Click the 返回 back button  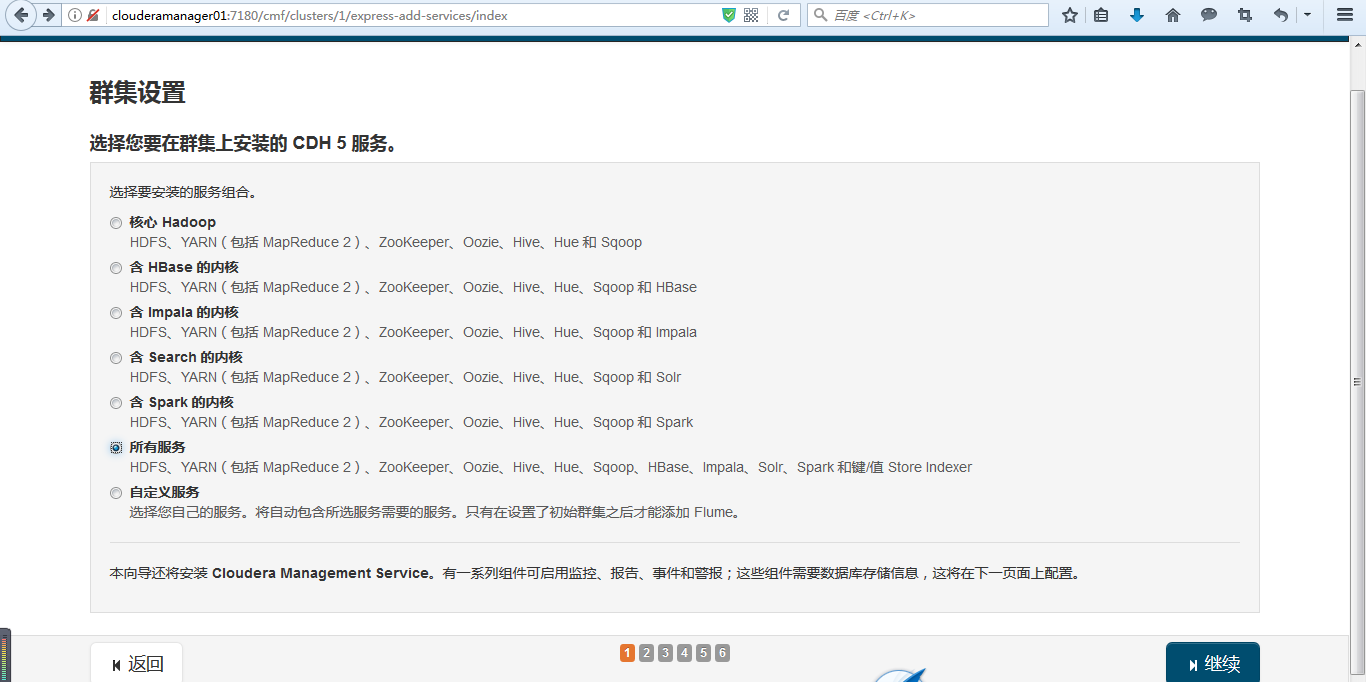tap(137, 663)
